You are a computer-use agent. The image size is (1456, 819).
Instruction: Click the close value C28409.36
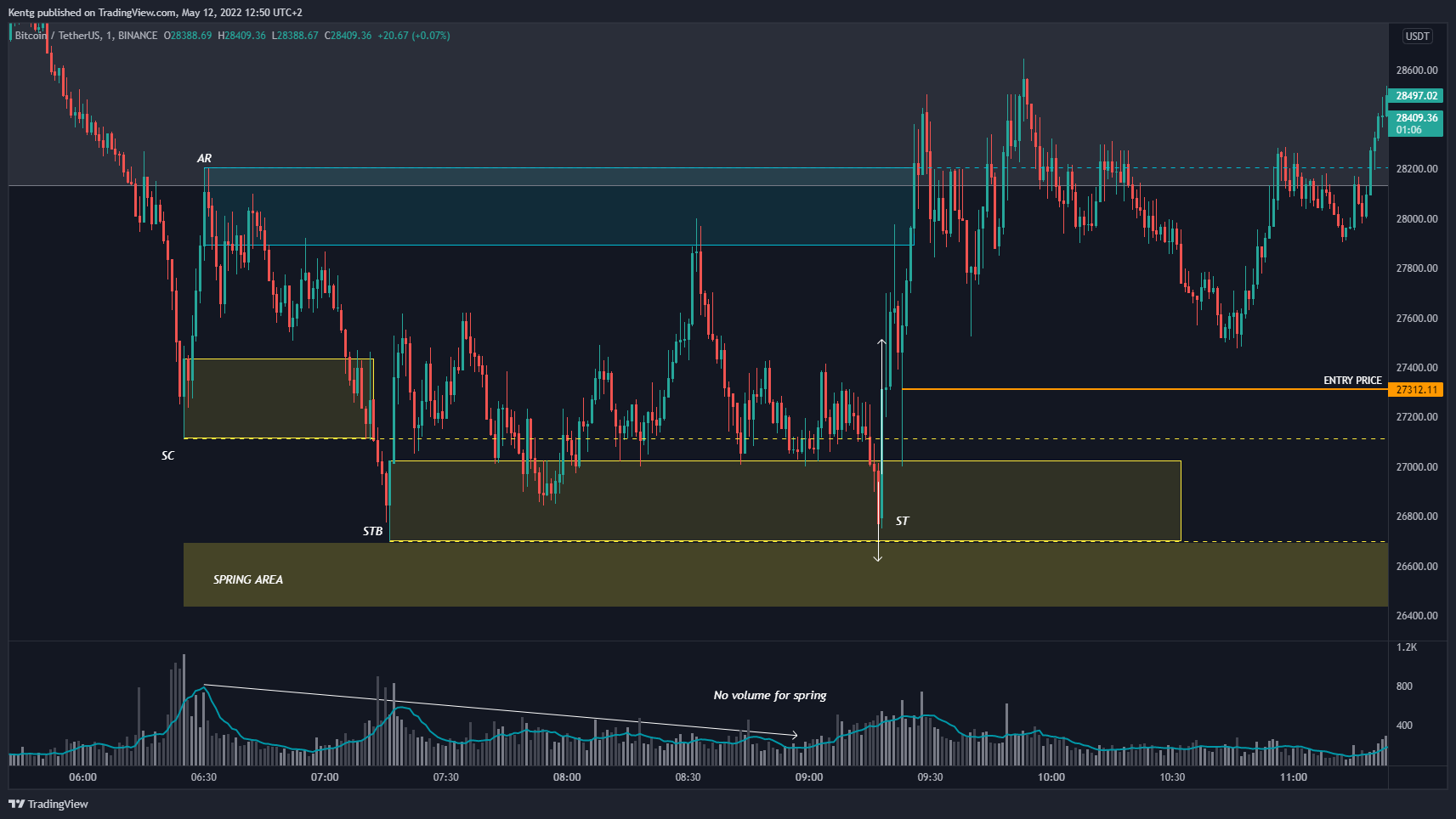click(x=348, y=36)
